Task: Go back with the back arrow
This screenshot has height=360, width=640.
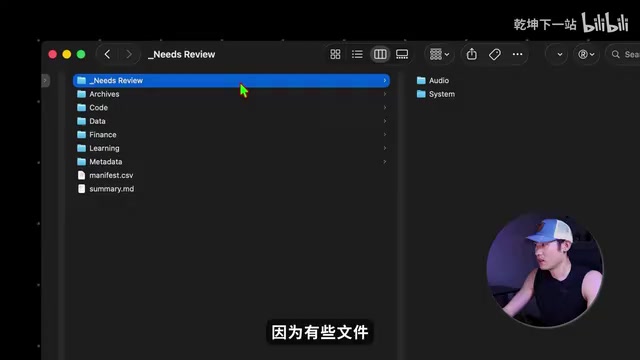Action: click(107, 54)
